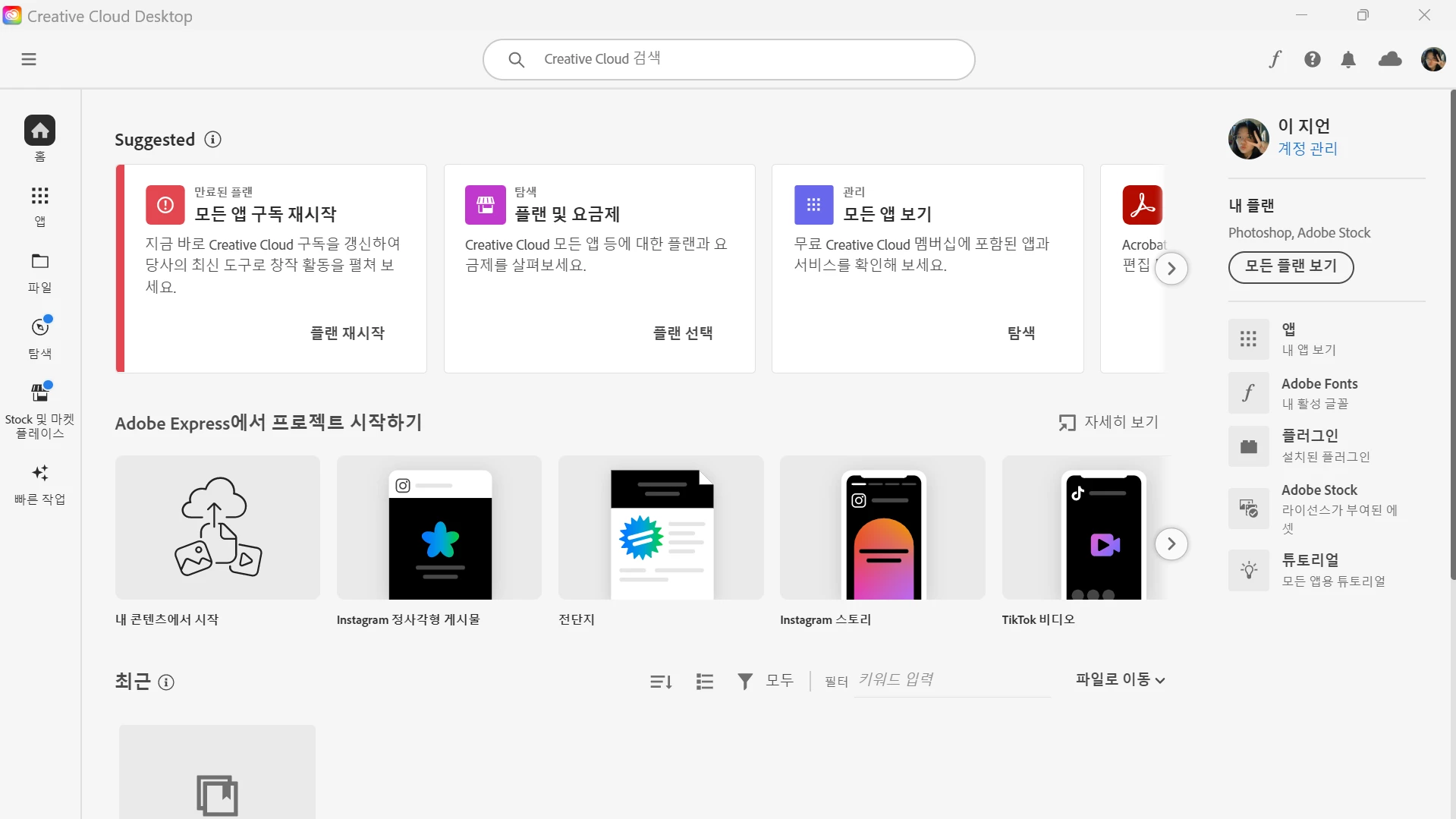This screenshot has width=1456, height=819.
Task: Click the 플랜 및 요금제 store icon
Action: tap(486, 205)
